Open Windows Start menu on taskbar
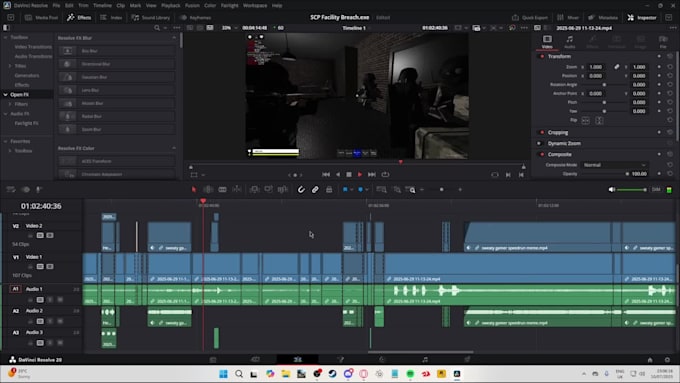This screenshot has height=383, width=680. coord(223,374)
